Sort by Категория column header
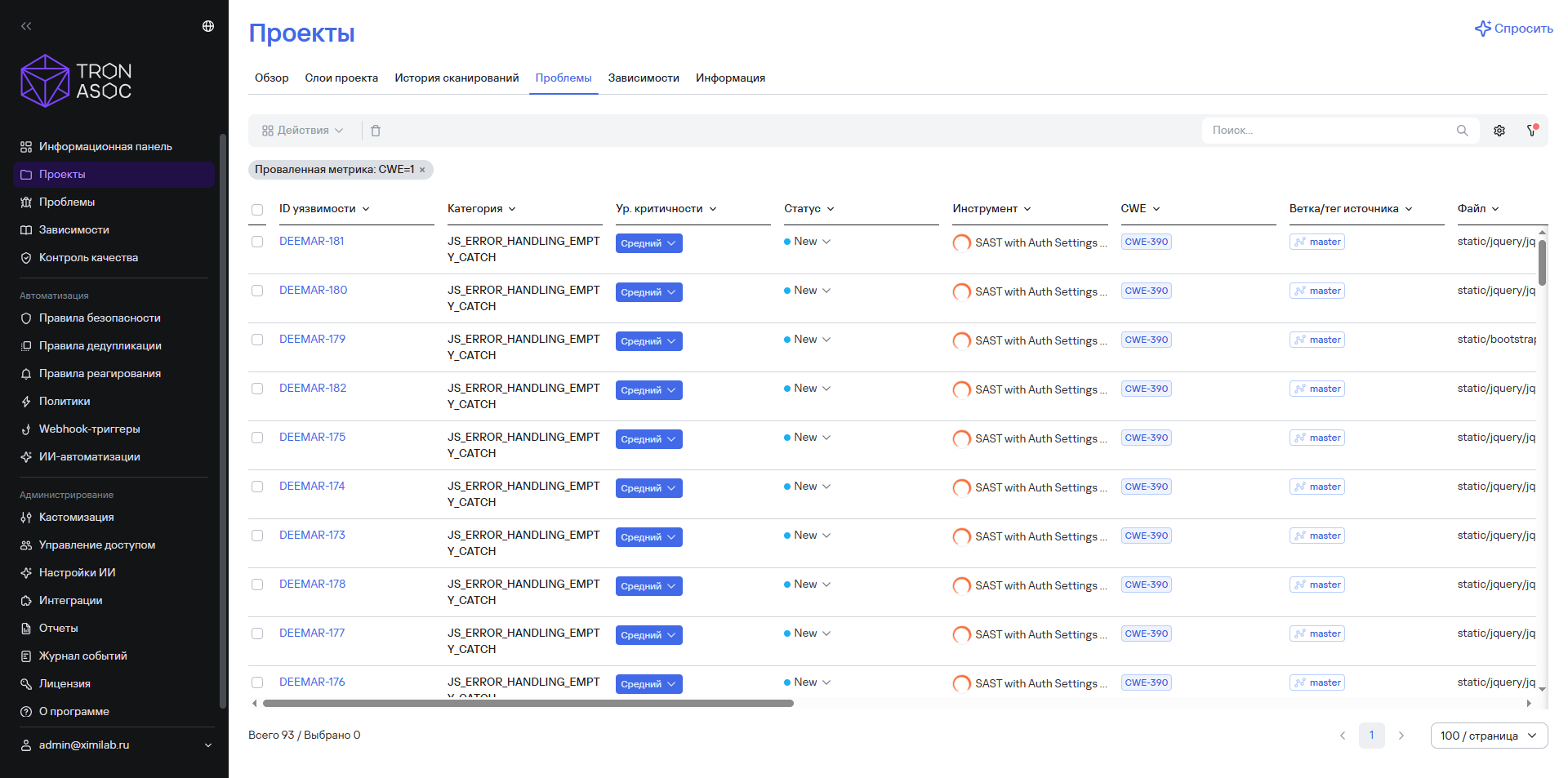This screenshot has width=1568, height=778. point(482,209)
